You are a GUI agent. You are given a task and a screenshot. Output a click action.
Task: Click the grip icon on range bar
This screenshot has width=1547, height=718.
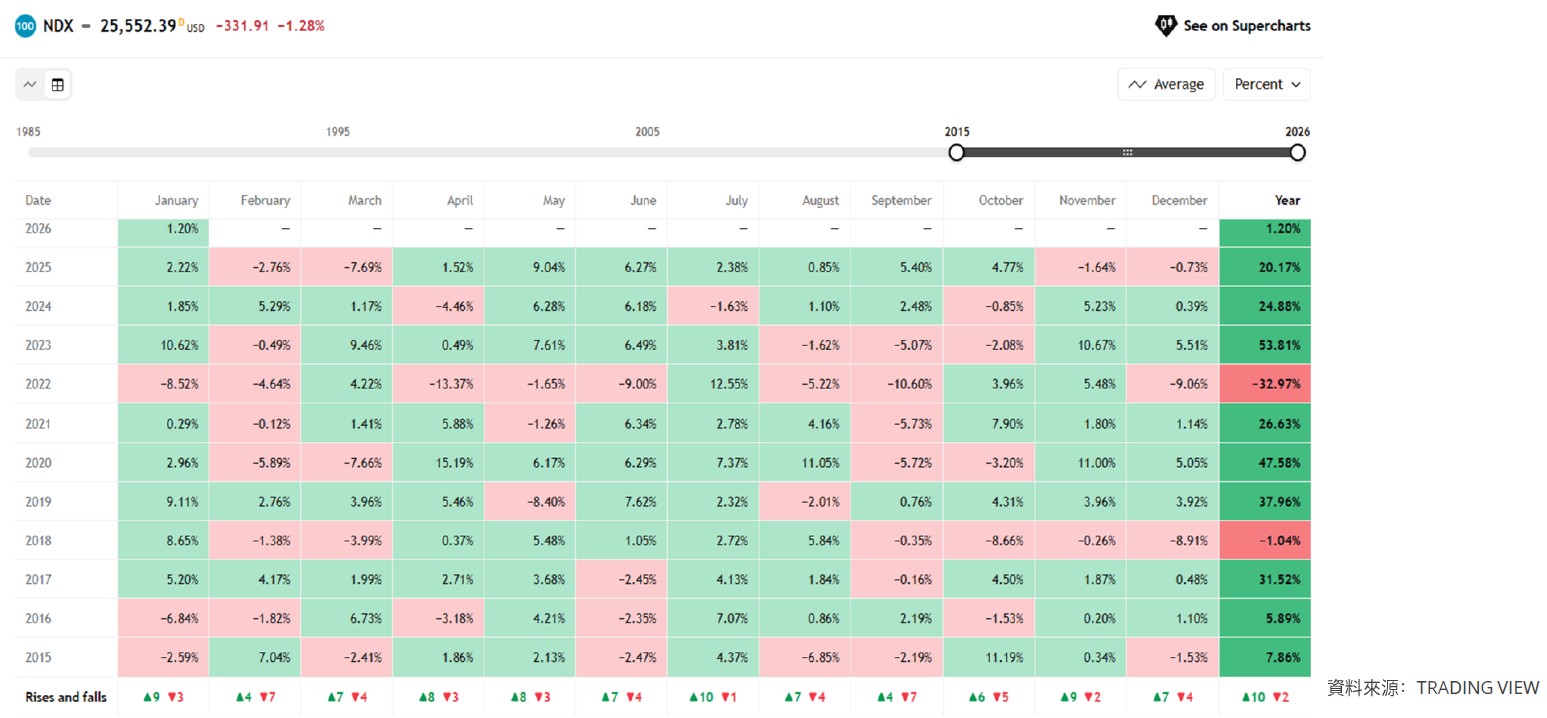(1127, 152)
